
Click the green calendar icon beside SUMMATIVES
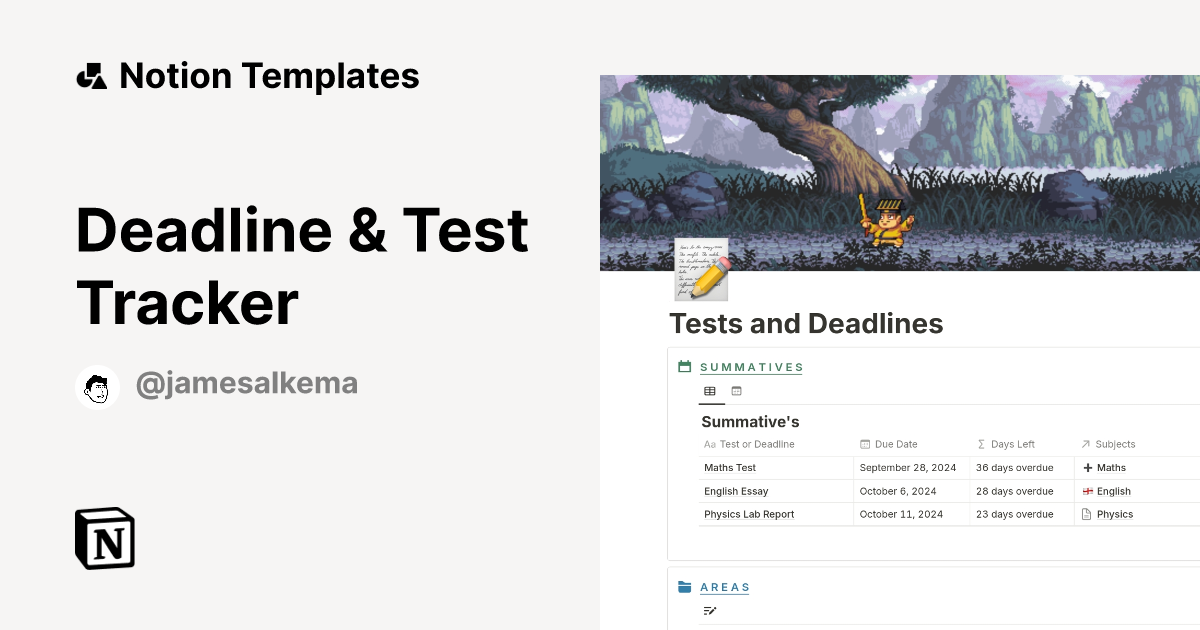point(685,366)
